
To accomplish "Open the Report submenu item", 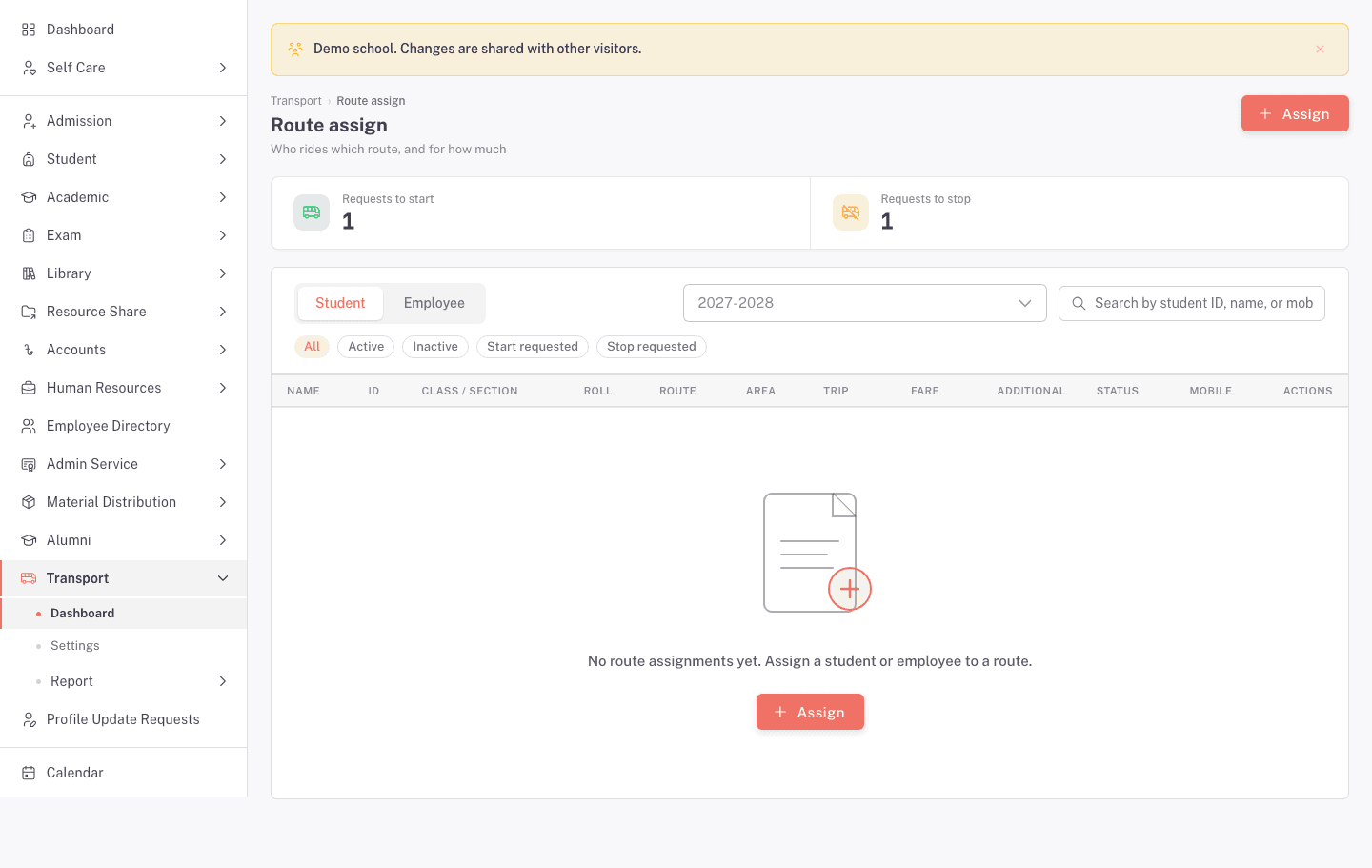I will (x=124, y=681).
